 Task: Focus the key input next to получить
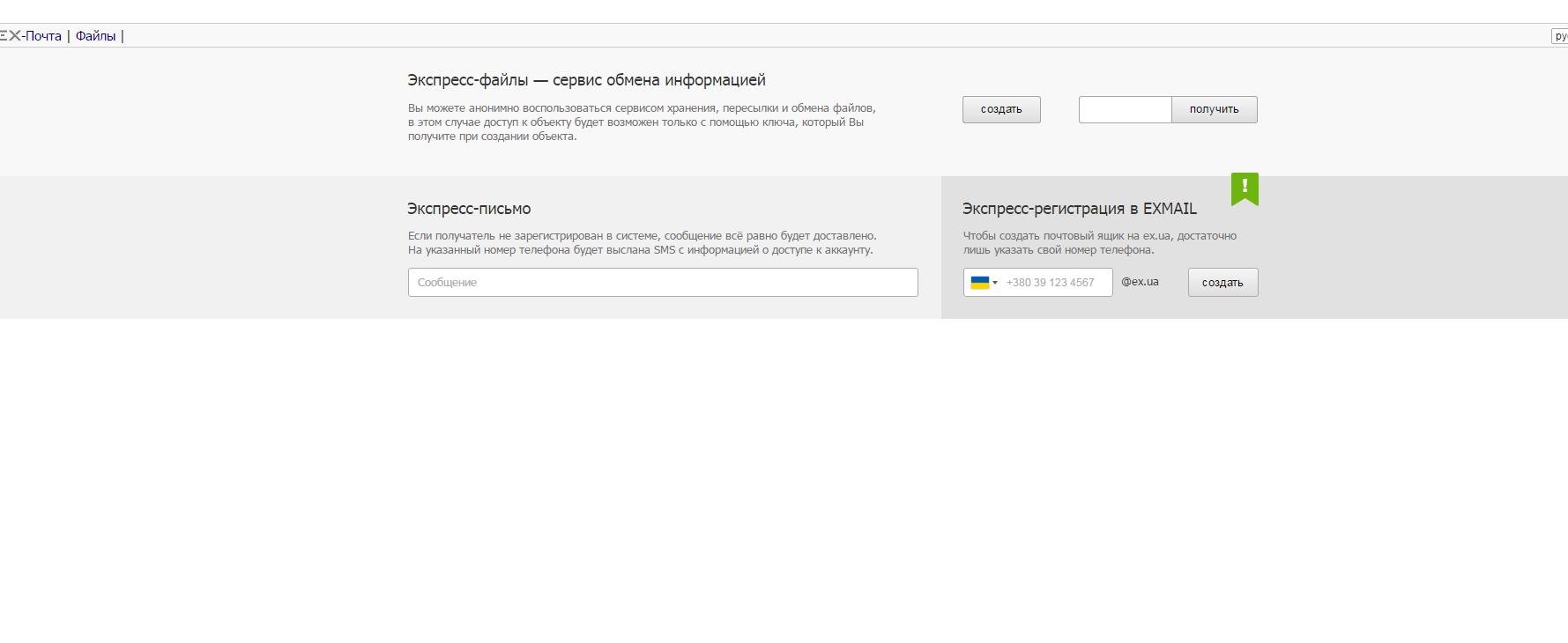tap(1125, 109)
